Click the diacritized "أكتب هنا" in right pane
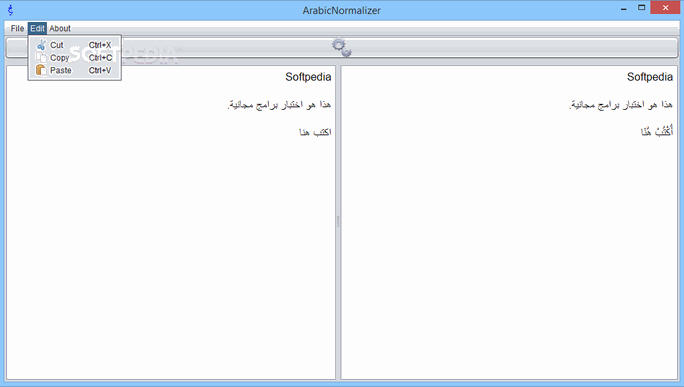The image size is (684, 387). (x=657, y=130)
